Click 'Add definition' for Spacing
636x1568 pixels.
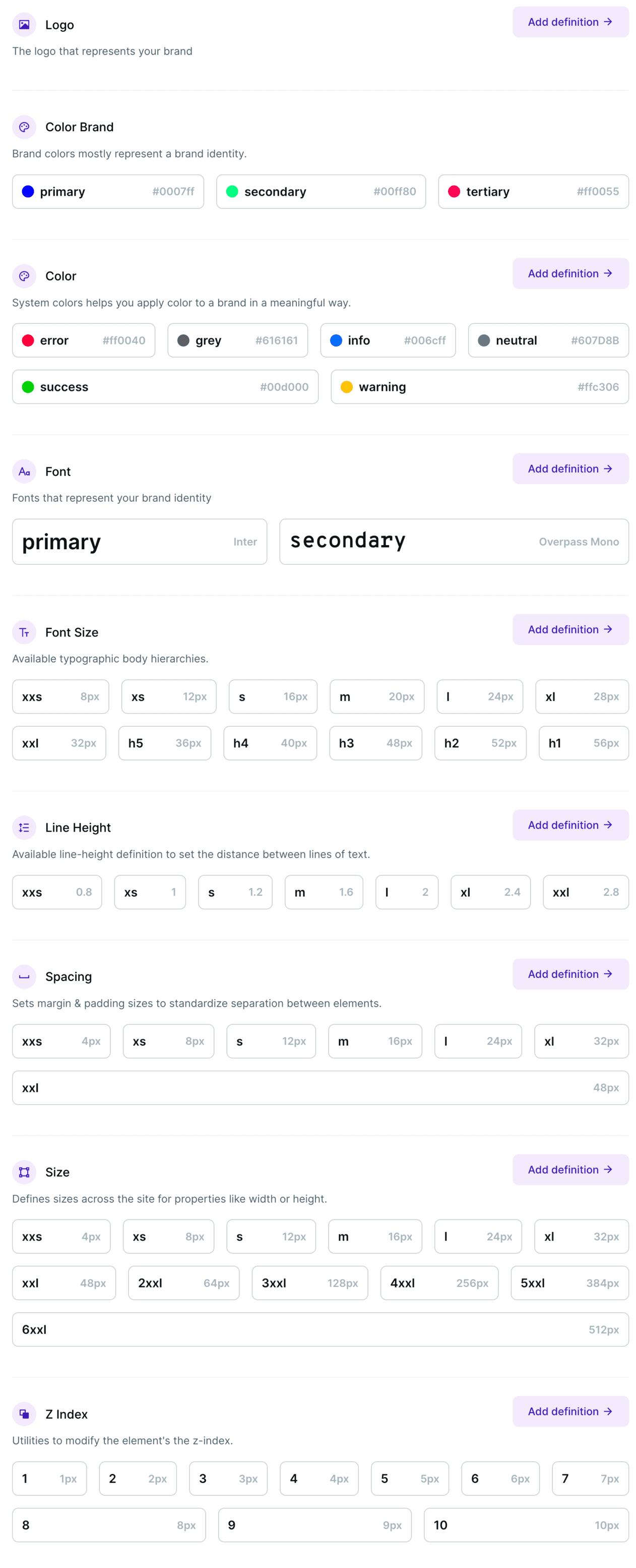(569, 974)
